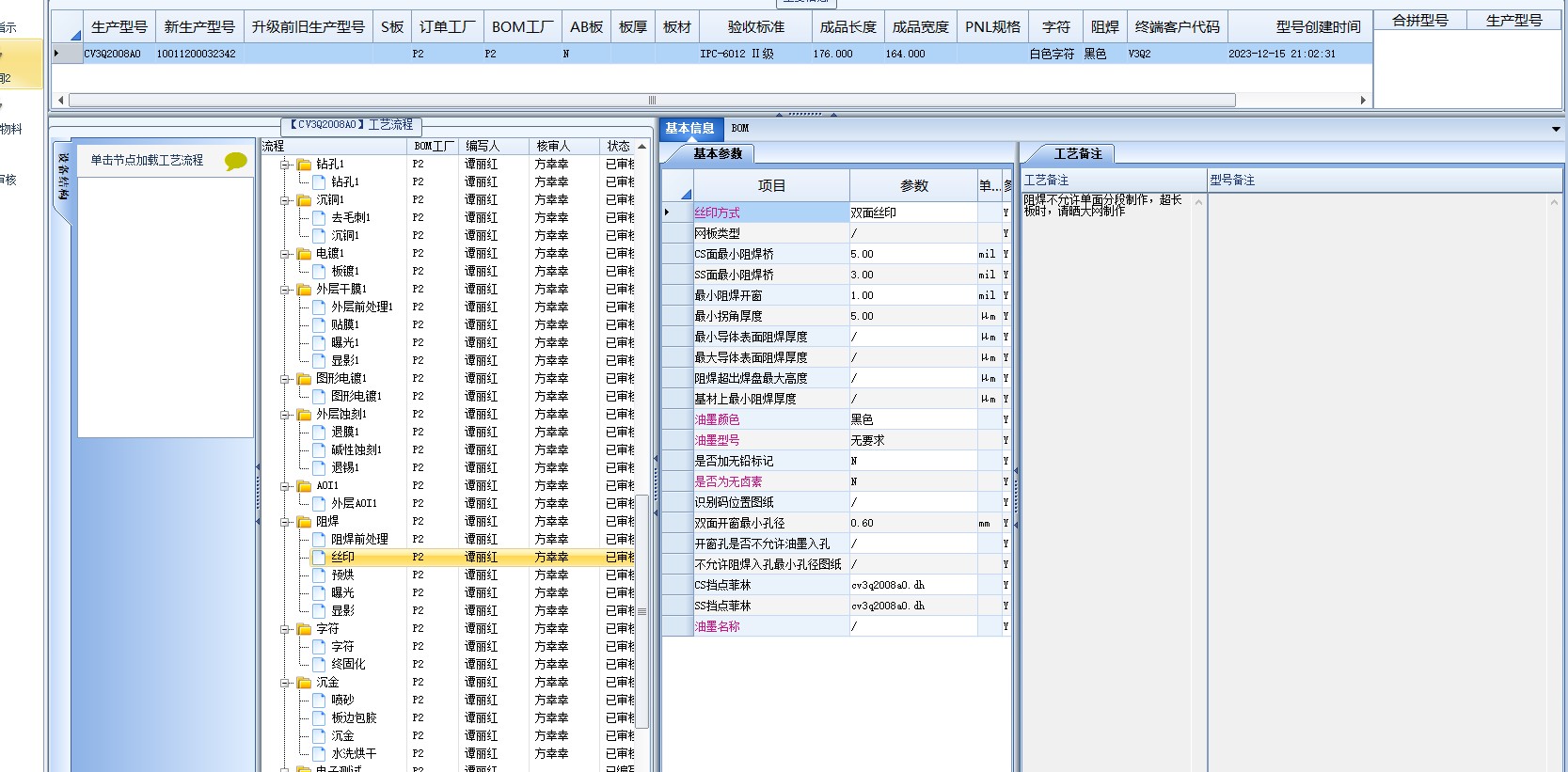Sort by 生产型号 column header
1568x772 pixels.
point(119,27)
